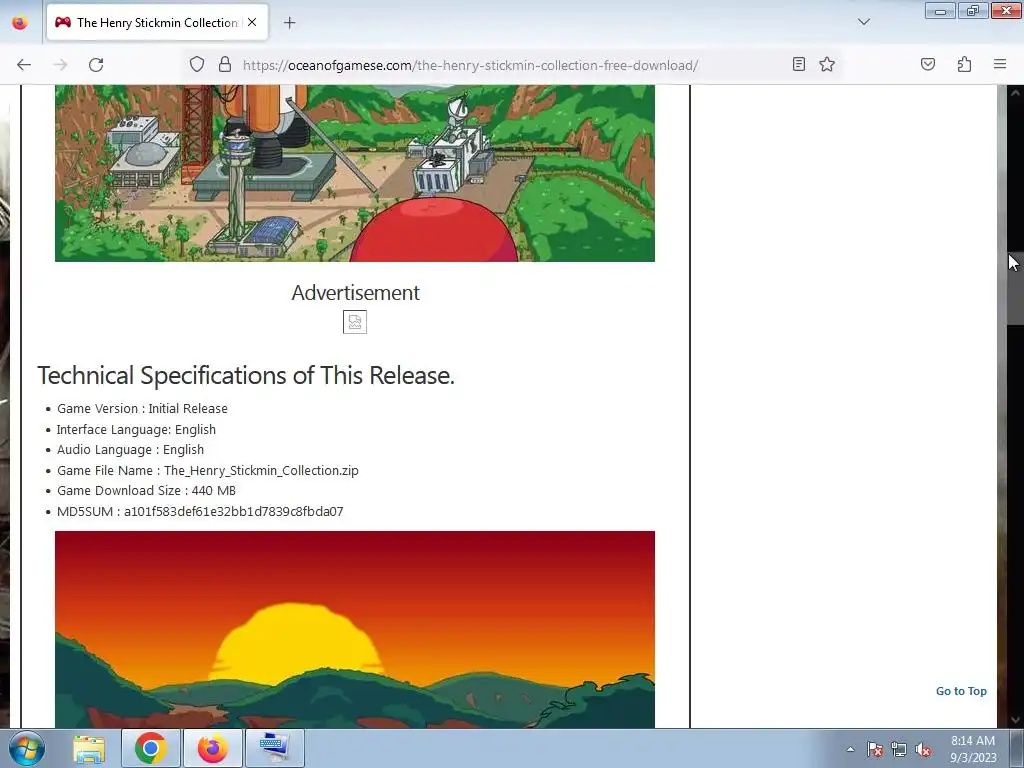
Task: Click the forward navigation arrow
Action: pos(60,65)
